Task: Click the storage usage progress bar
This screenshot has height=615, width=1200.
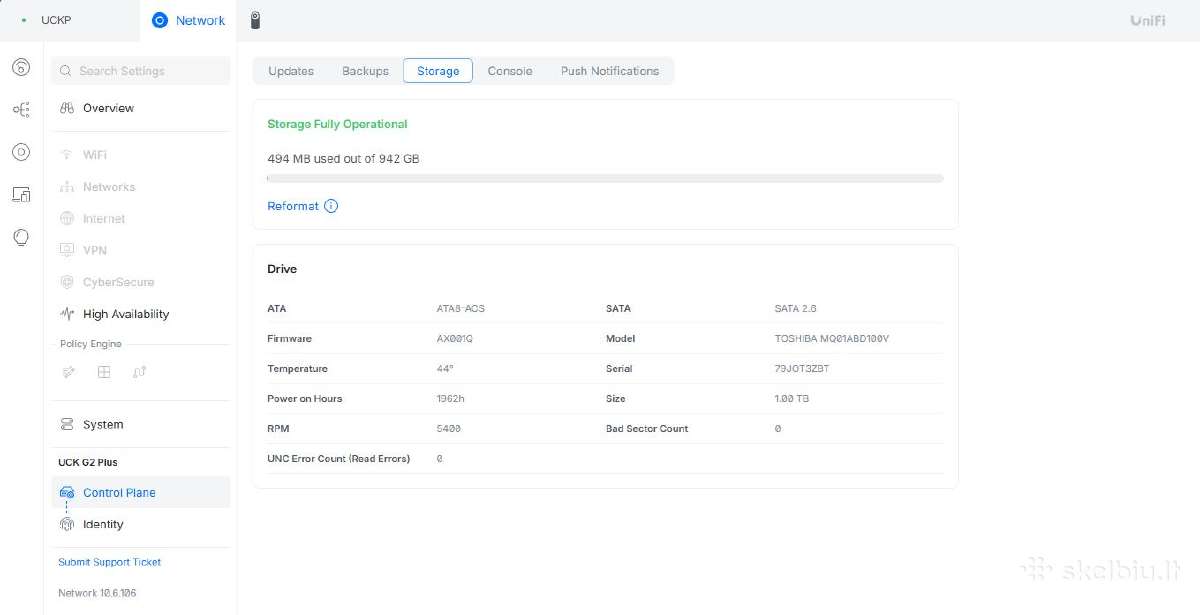Action: point(605,178)
